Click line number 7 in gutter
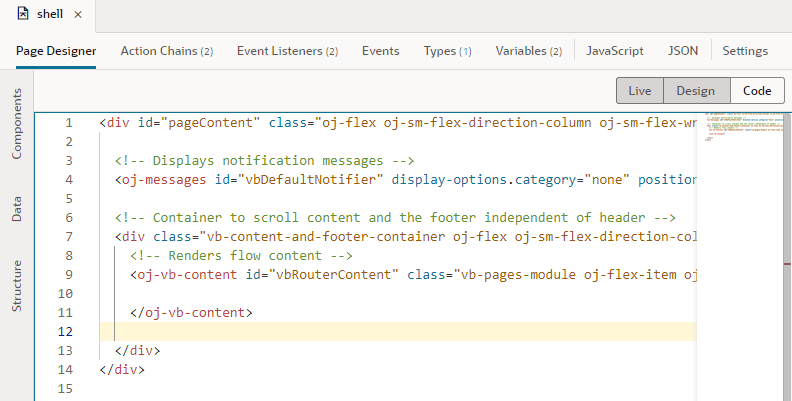Screen dimensions: 792x401 [x=67, y=237]
